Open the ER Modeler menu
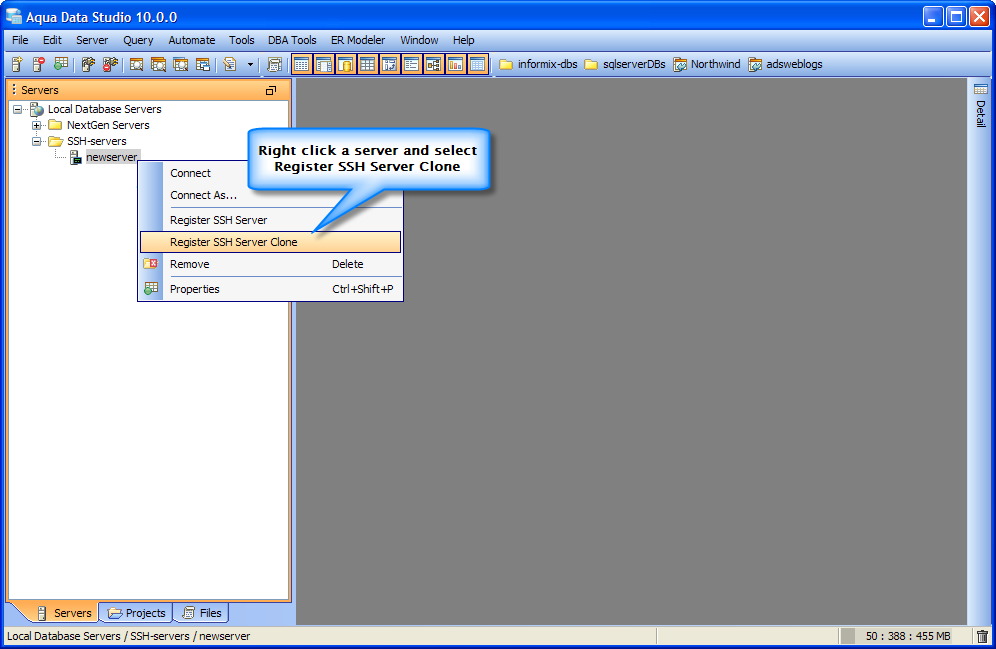The width and height of the screenshot is (996, 649). 358,40
